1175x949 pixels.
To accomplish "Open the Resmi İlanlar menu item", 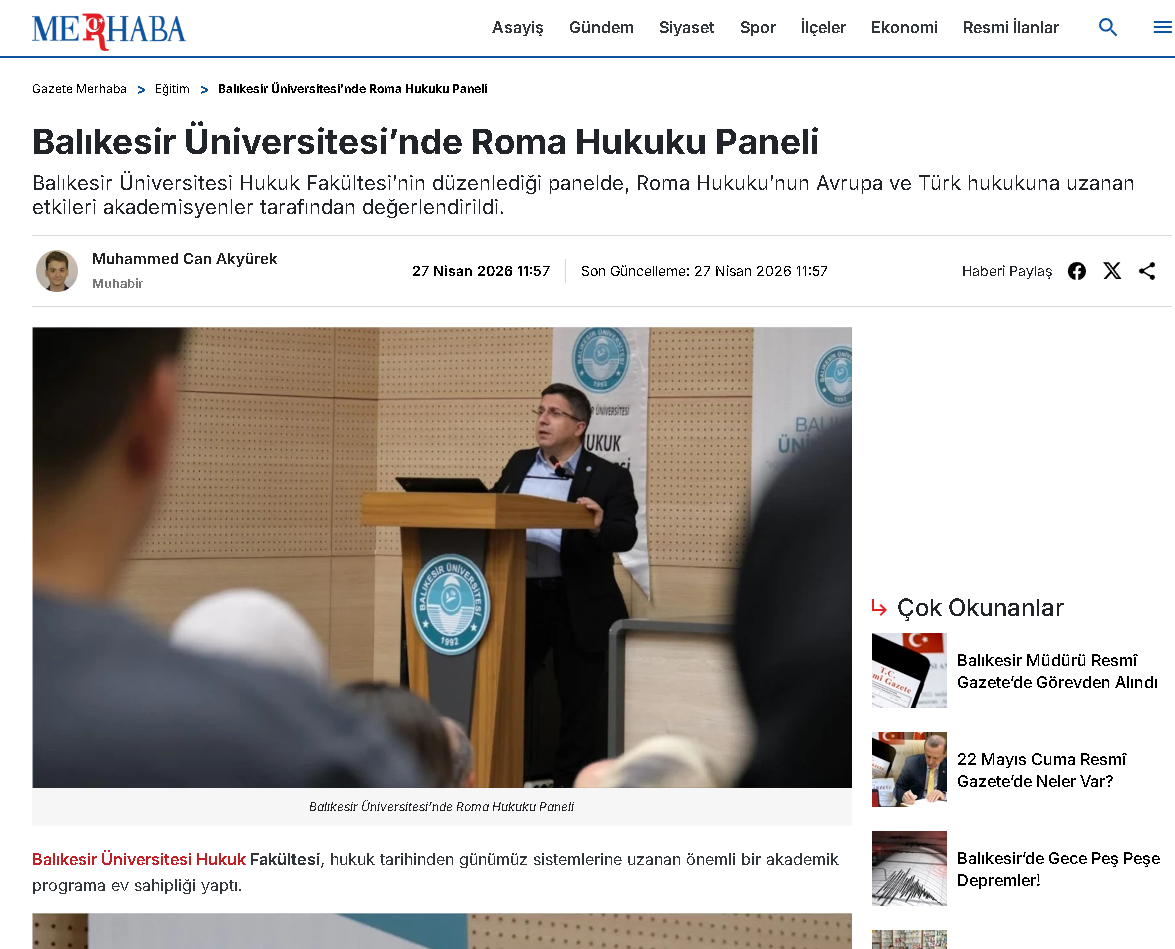I will [1010, 28].
